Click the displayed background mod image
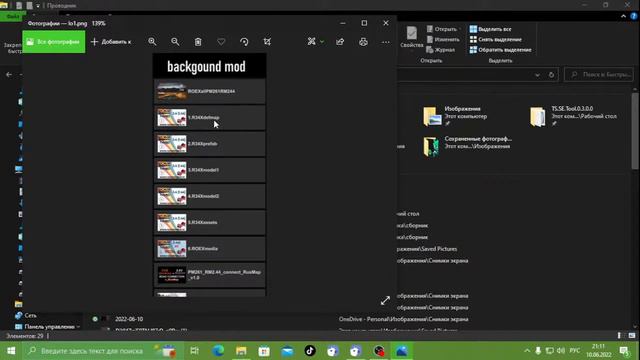This screenshot has width=640, height=360. pos(209,175)
